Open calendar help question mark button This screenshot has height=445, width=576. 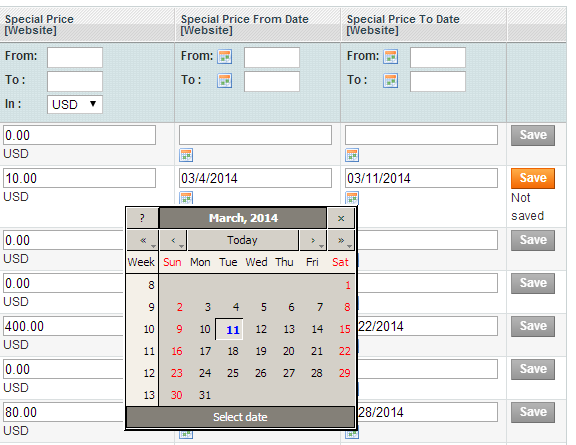click(143, 218)
